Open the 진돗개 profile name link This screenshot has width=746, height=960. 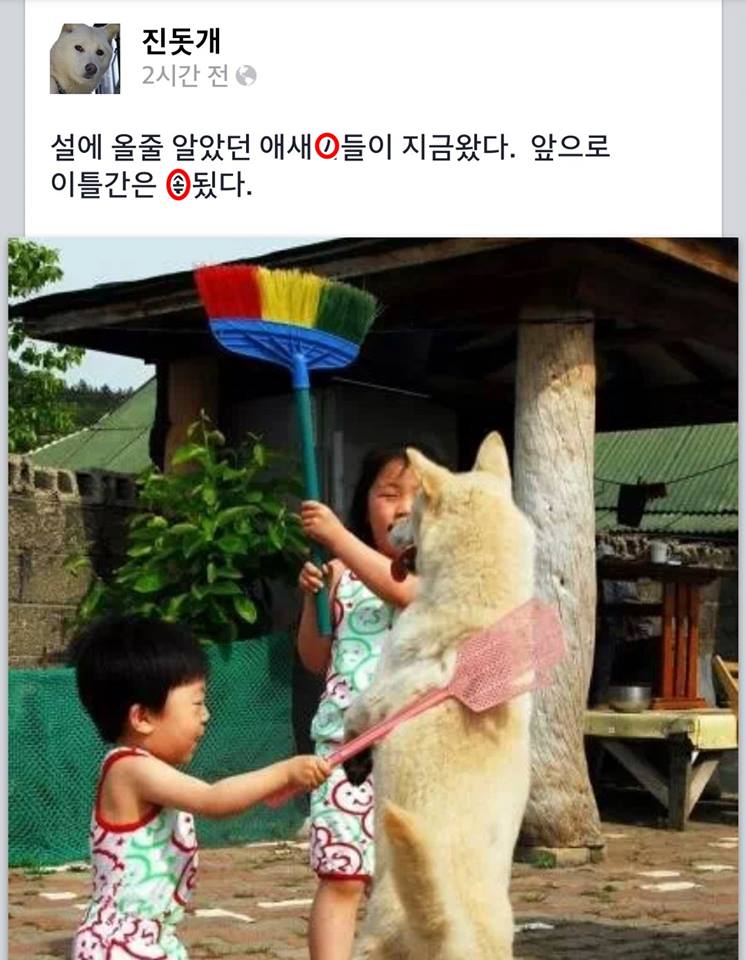click(181, 41)
